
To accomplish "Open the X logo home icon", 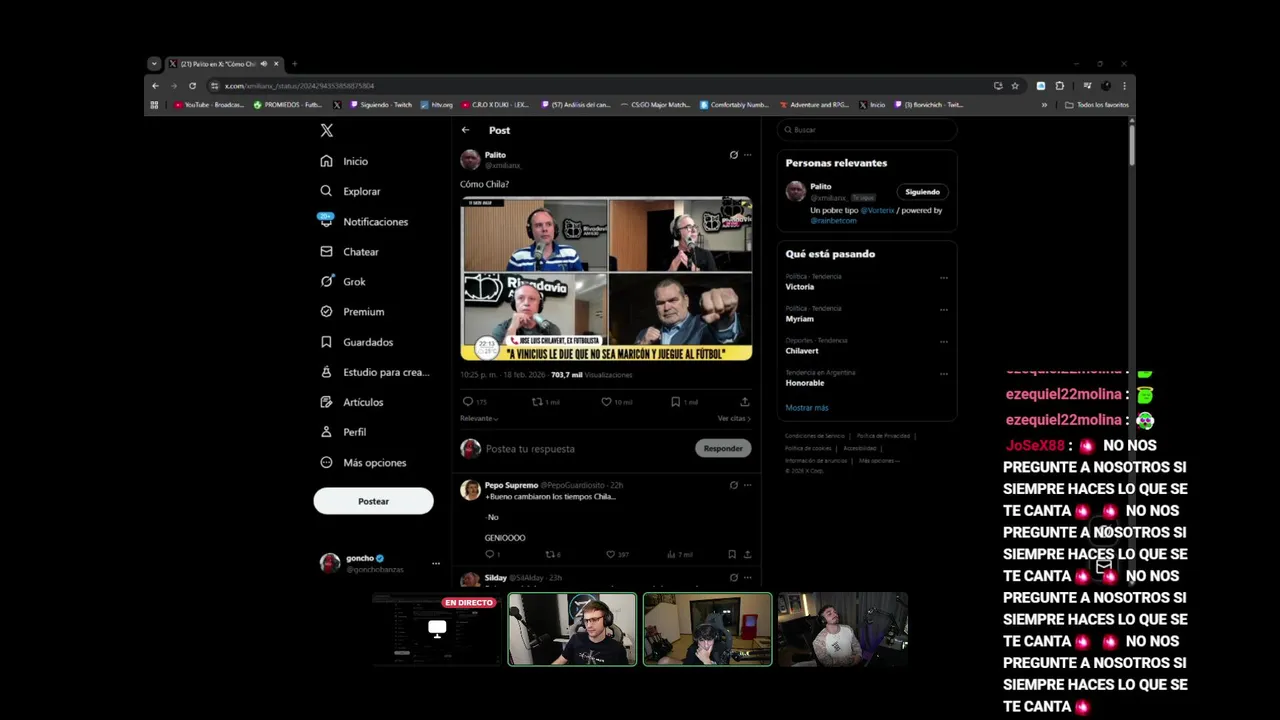I will click(326, 130).
